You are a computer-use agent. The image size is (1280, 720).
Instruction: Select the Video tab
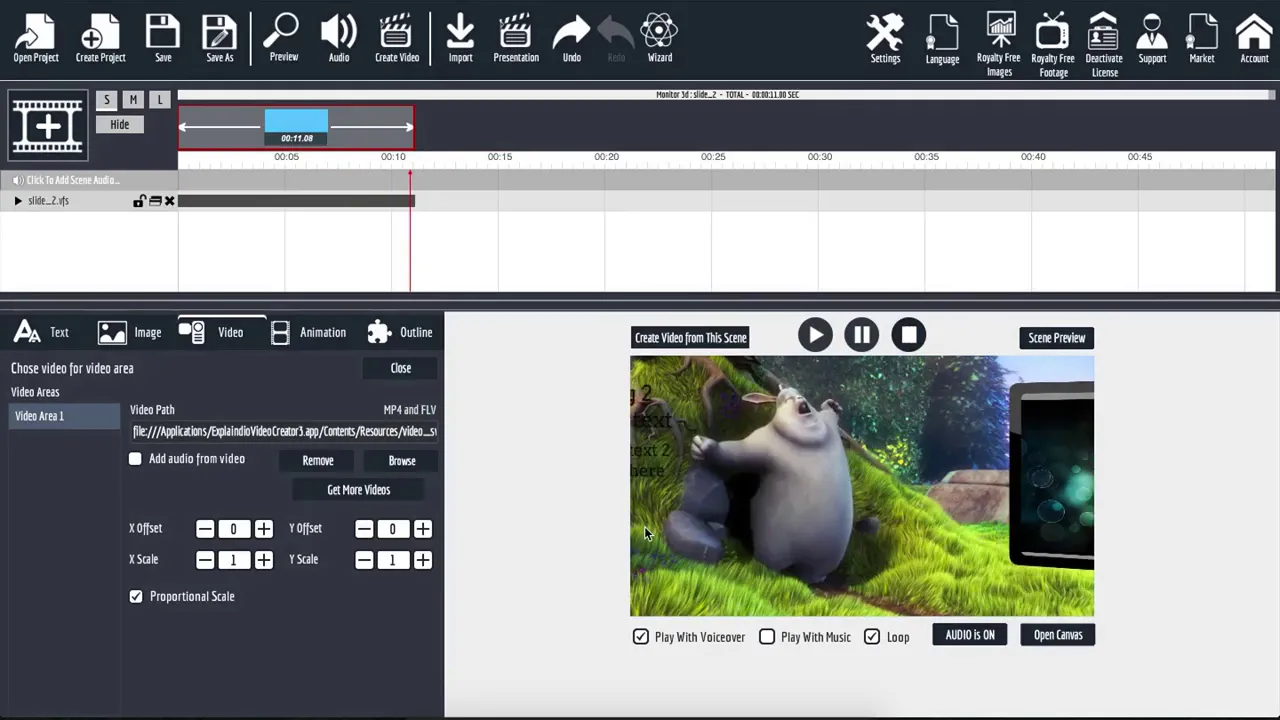222,332
